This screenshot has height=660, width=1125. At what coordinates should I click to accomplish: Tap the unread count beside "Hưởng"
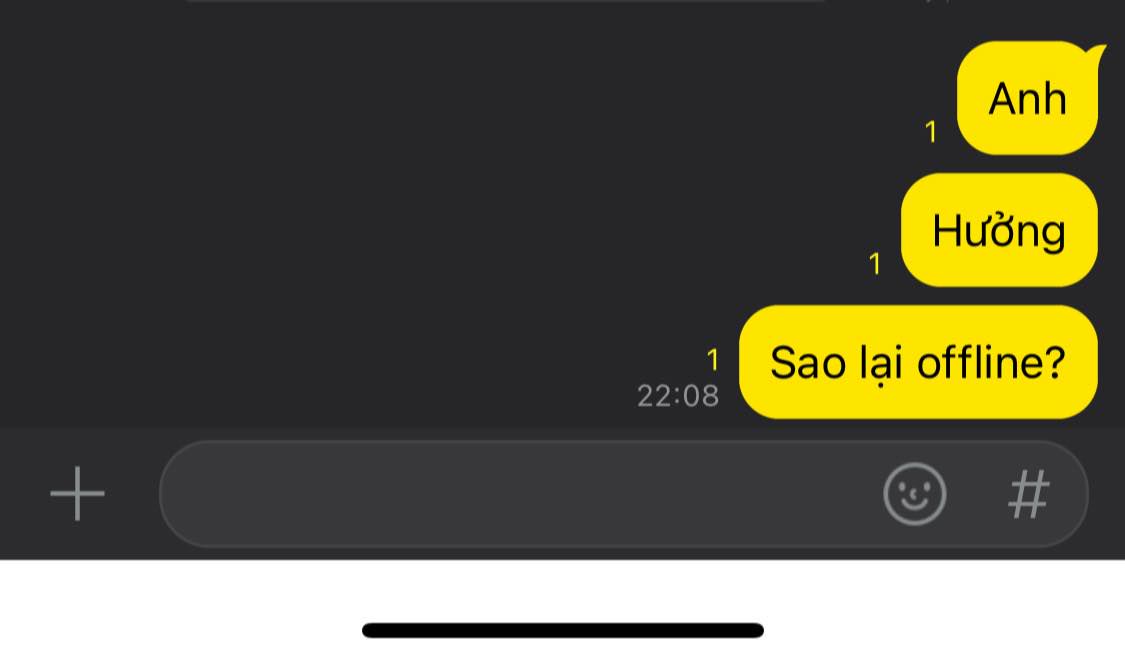click(x=875, y=264)
